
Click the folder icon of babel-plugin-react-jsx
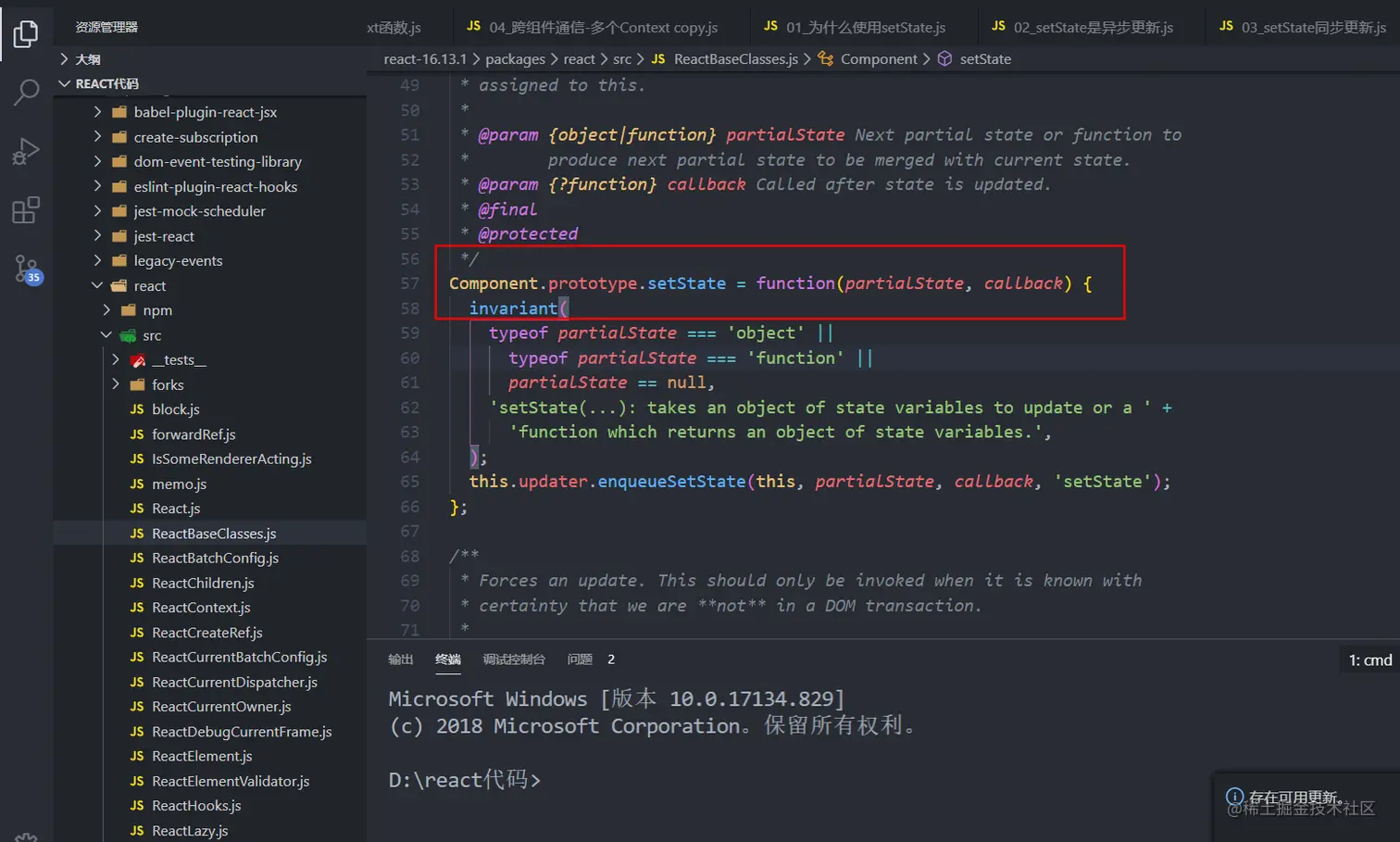119,112
